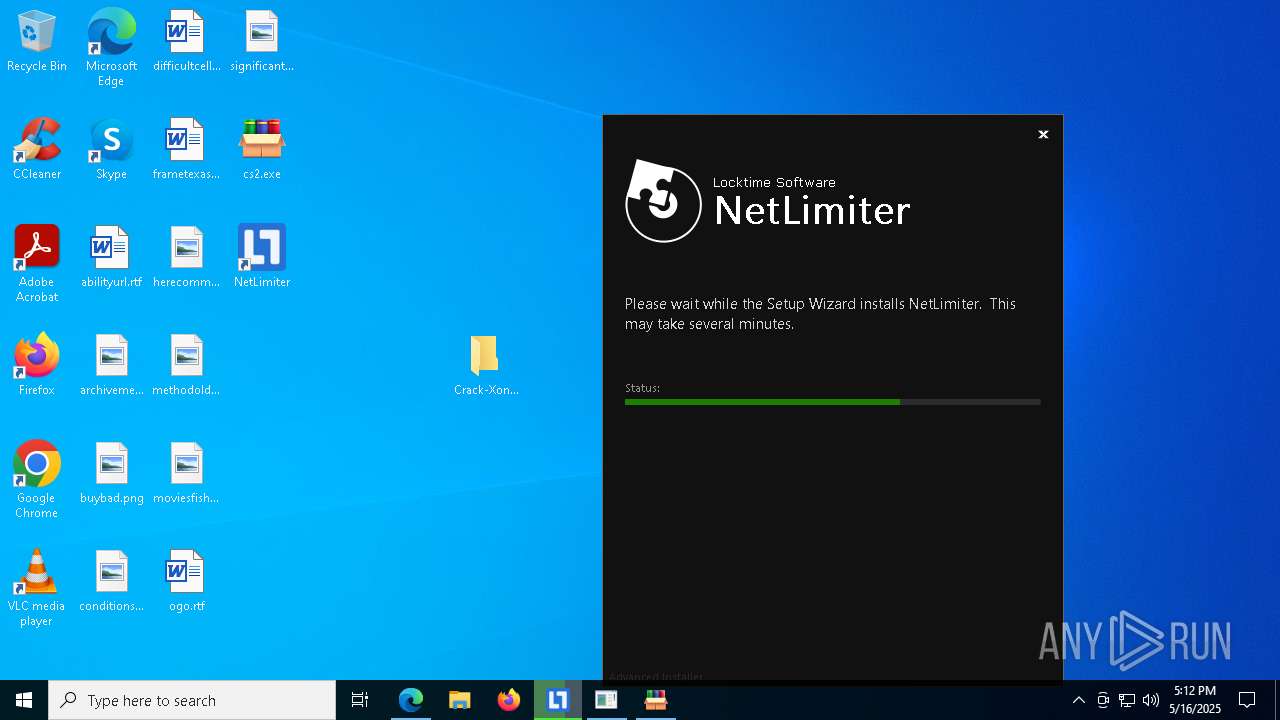Close the NetLimiter setup wizard
Viewport: 1280px width, 720px height.
click(x=1043, y=134)
